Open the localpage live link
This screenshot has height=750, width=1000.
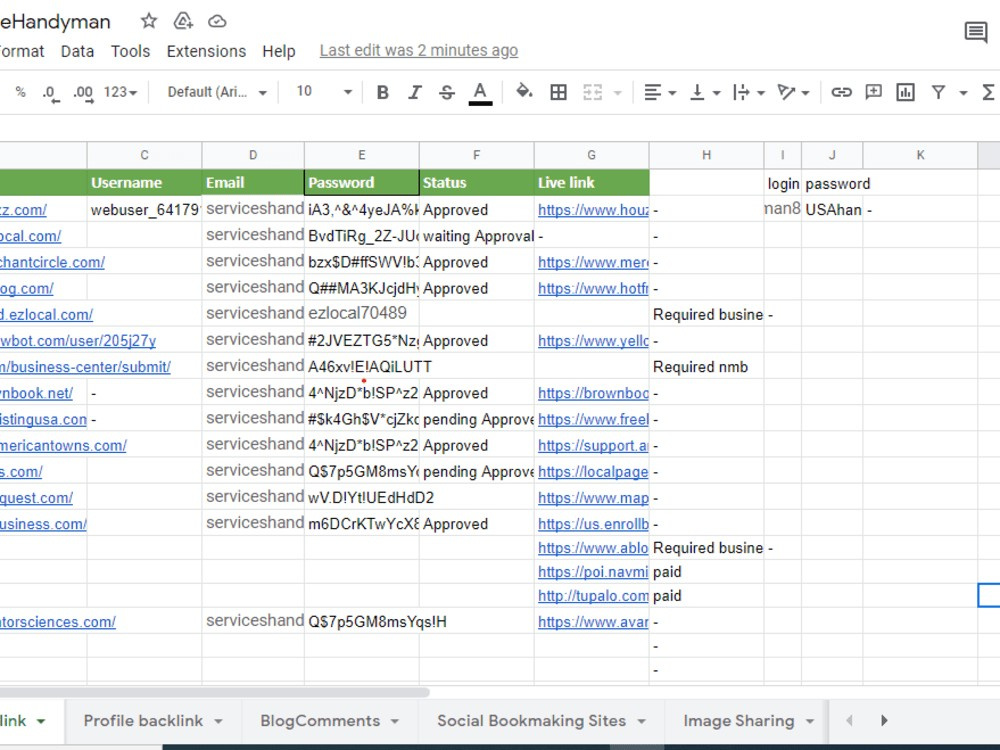[x=593, y=471]
